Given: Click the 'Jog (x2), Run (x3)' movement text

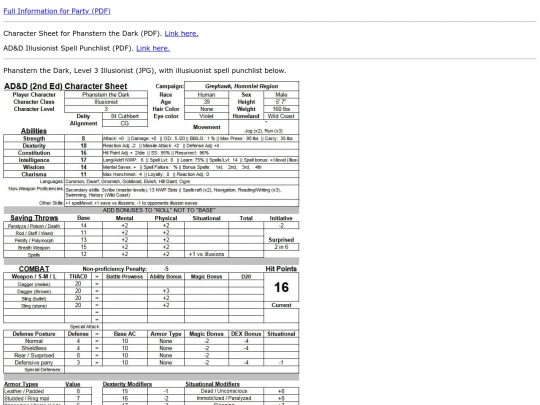Looking at the screenshot, I should click(263, 131).
